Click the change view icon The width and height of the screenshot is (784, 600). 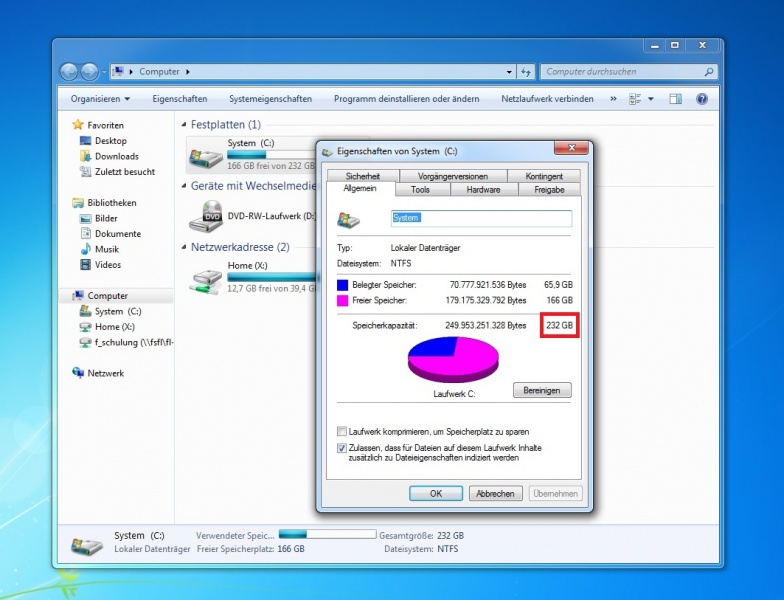click(x=635, y=99)
